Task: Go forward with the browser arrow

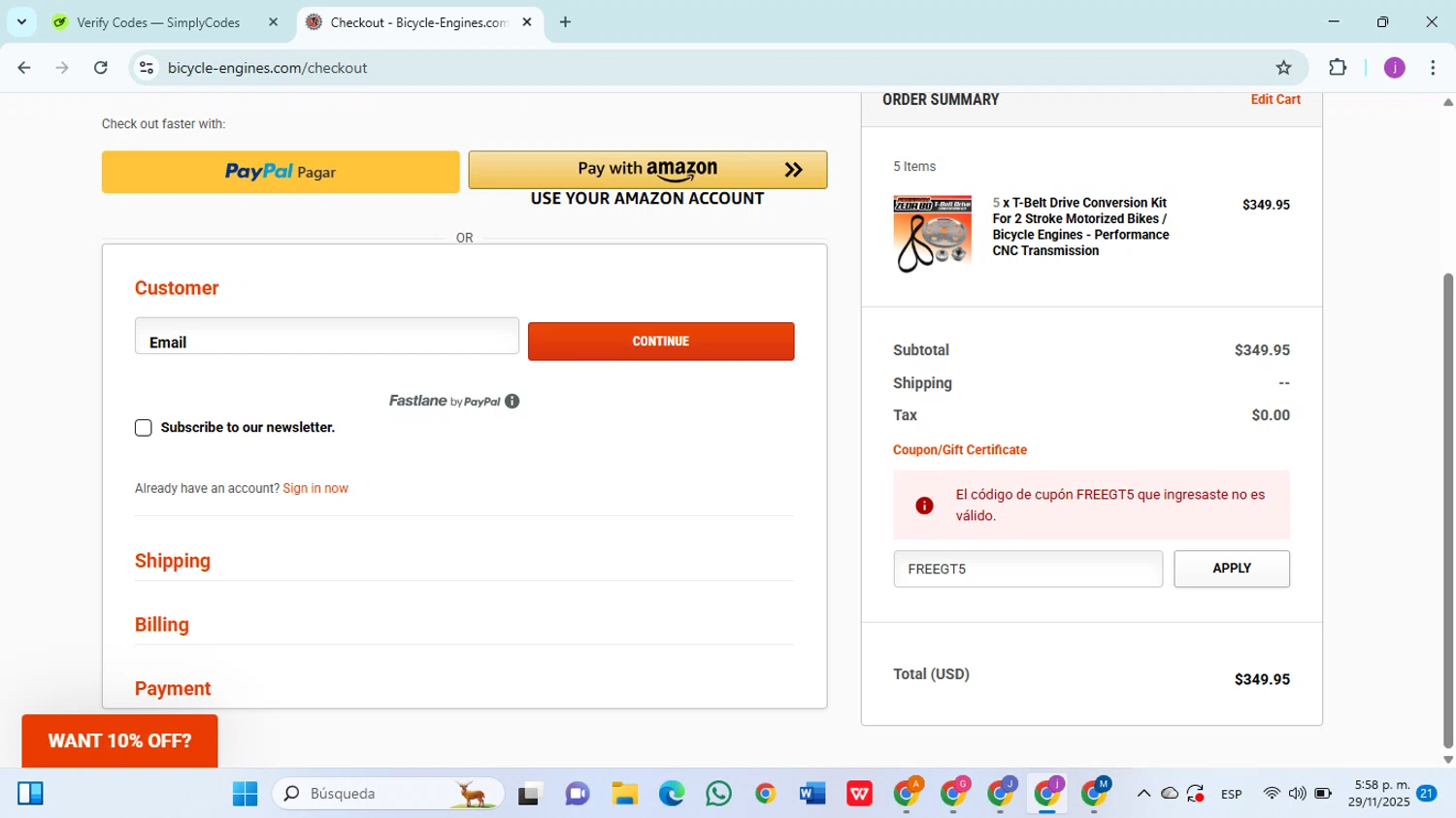Action: [62, 68]
